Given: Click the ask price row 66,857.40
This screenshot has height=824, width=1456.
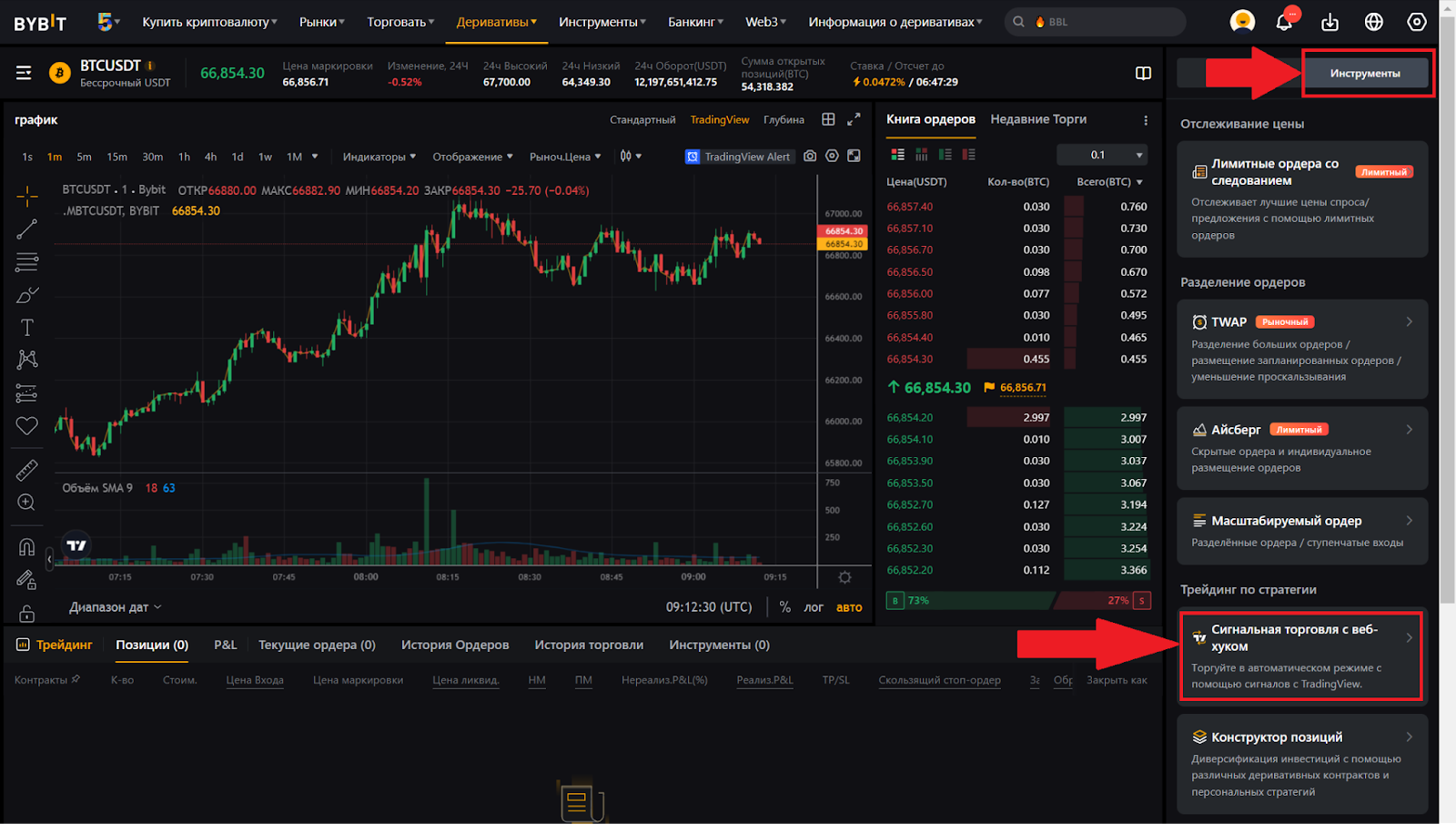Looking at the screenshot, I should pyautogui.click(x=1016, y=207).
